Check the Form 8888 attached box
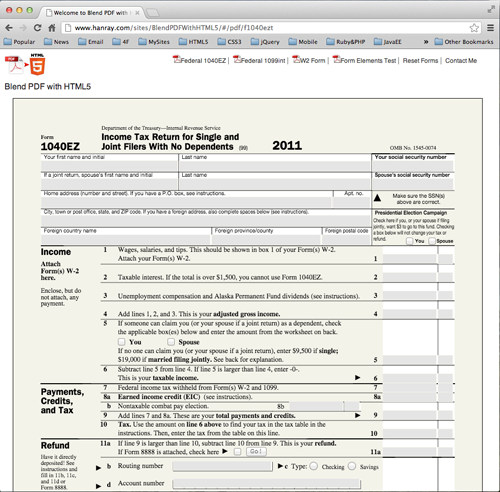 coord(237,452)
